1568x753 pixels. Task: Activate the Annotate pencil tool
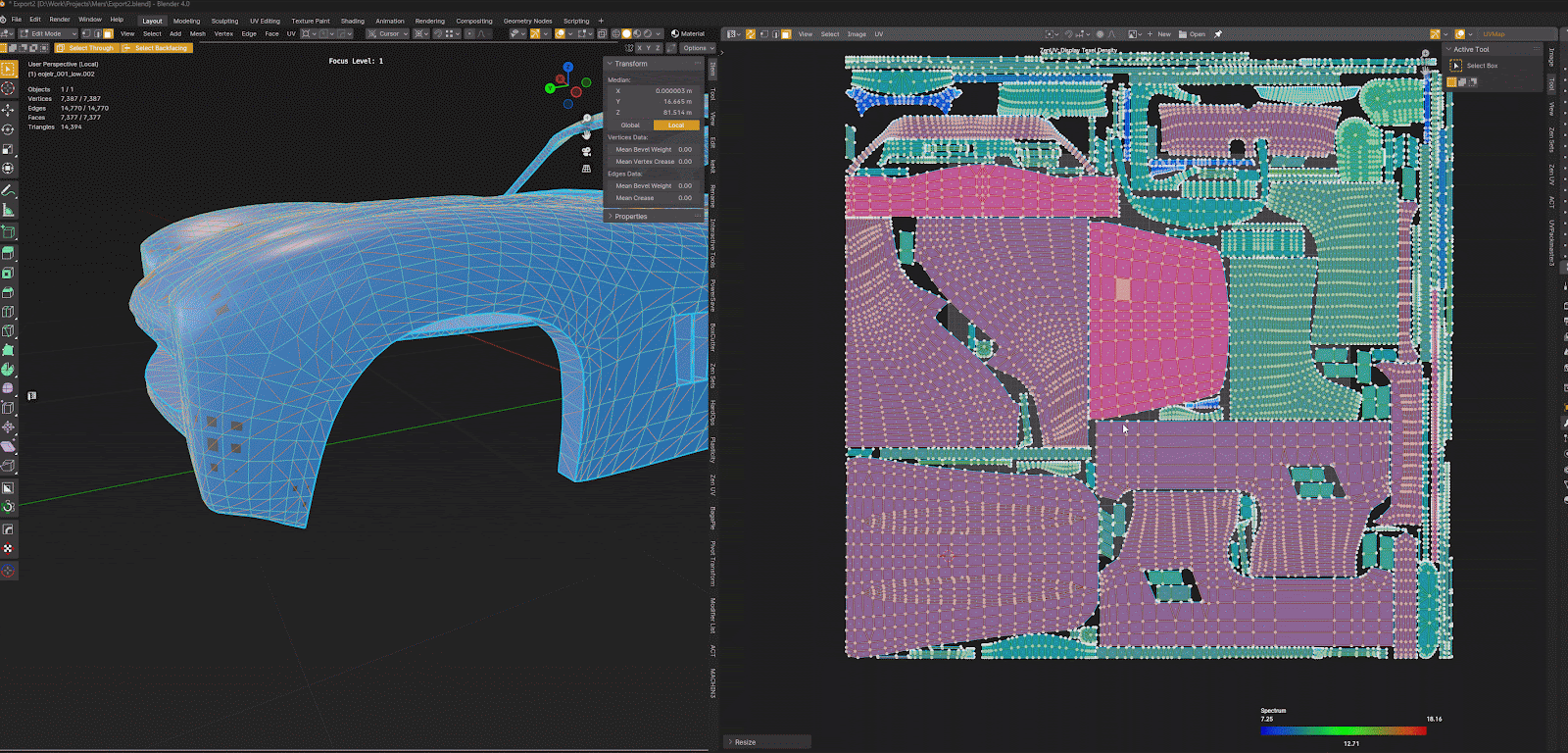tap(8, 190)
